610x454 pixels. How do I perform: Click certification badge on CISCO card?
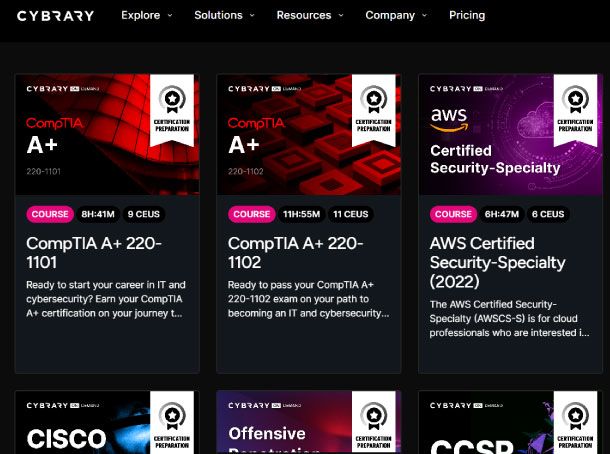(x=172, y=422)
